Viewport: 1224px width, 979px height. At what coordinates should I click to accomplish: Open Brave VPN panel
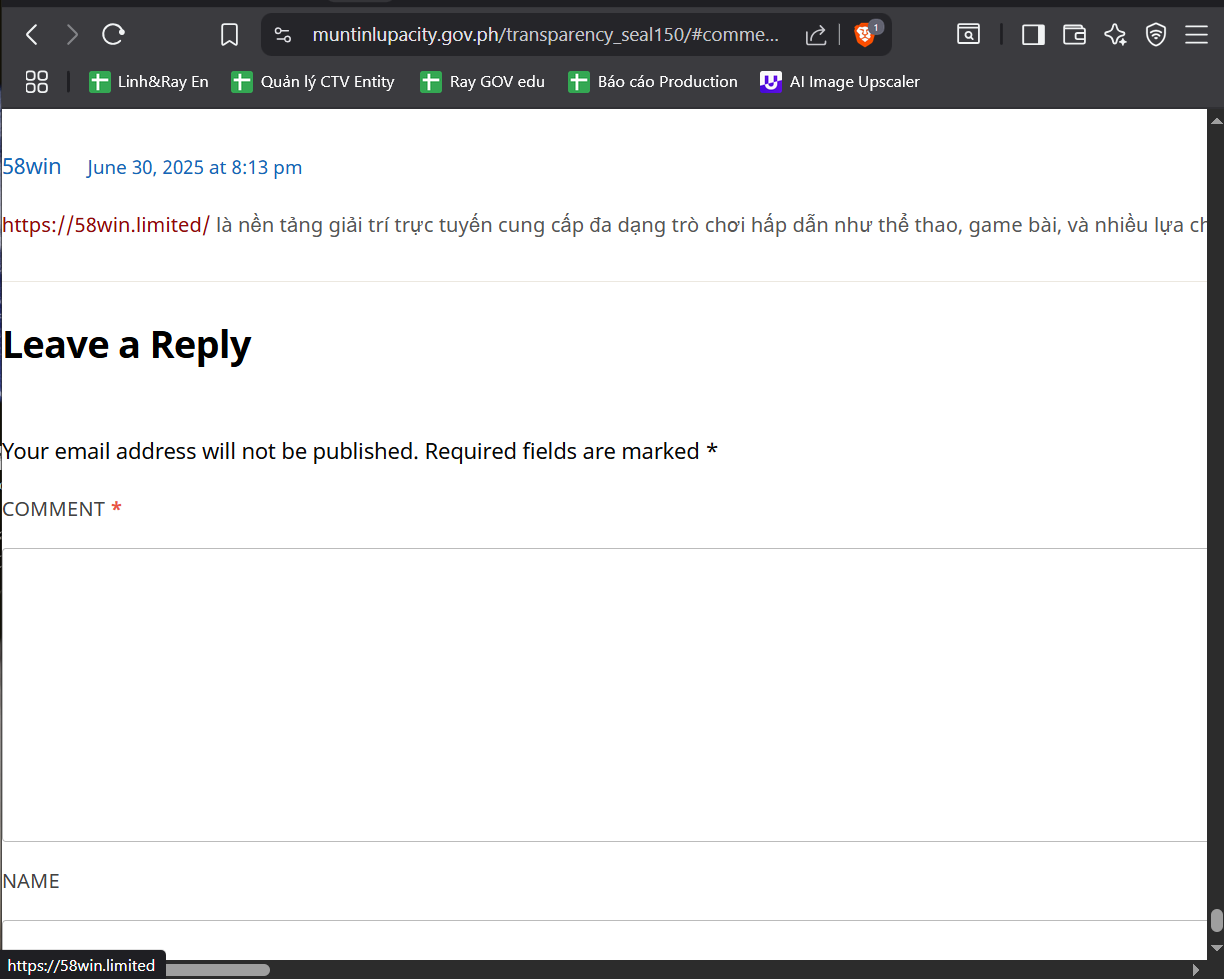click(1156, 35)
